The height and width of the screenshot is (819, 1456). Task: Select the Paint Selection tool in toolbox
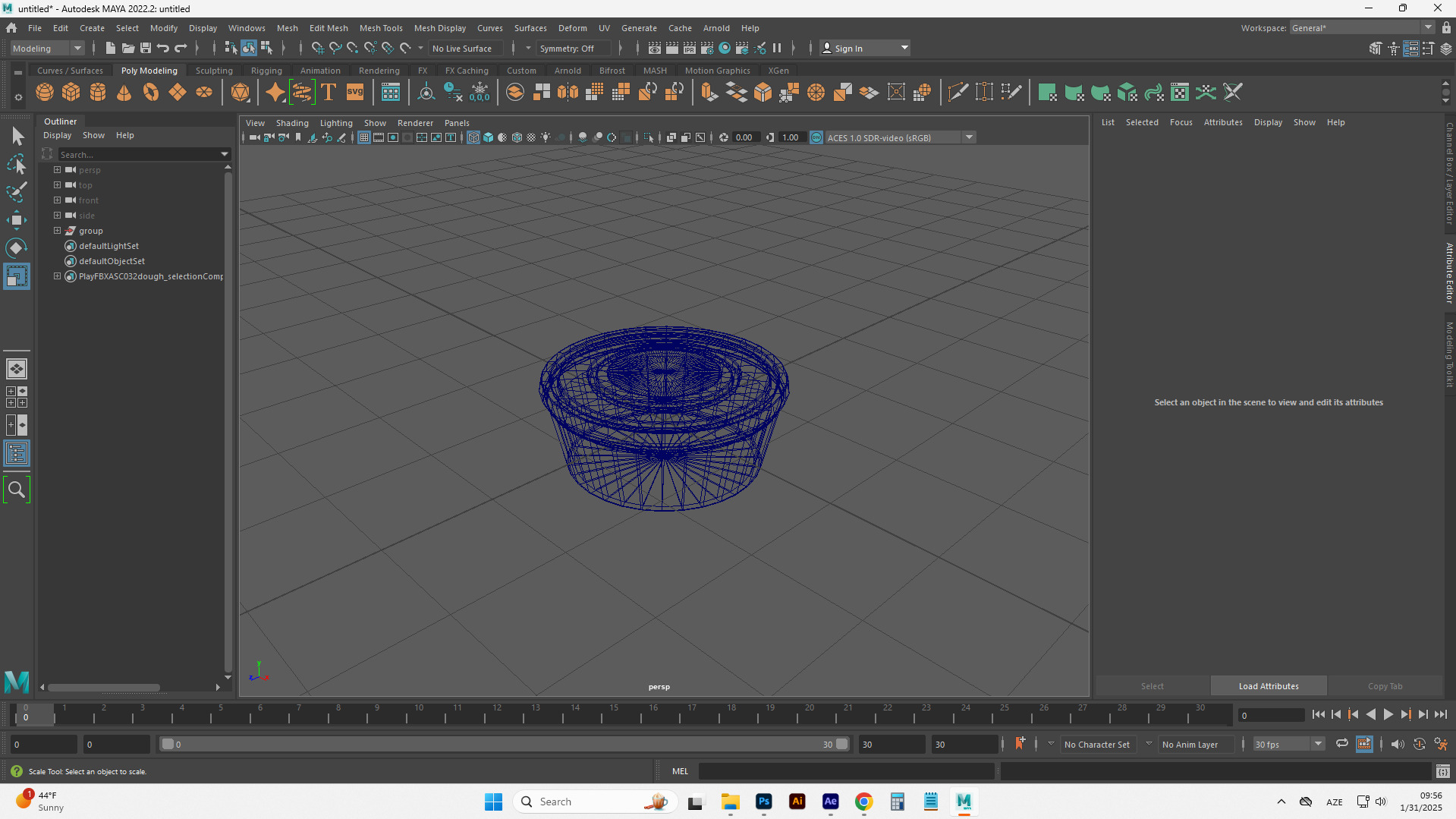(x=17, y=192)
